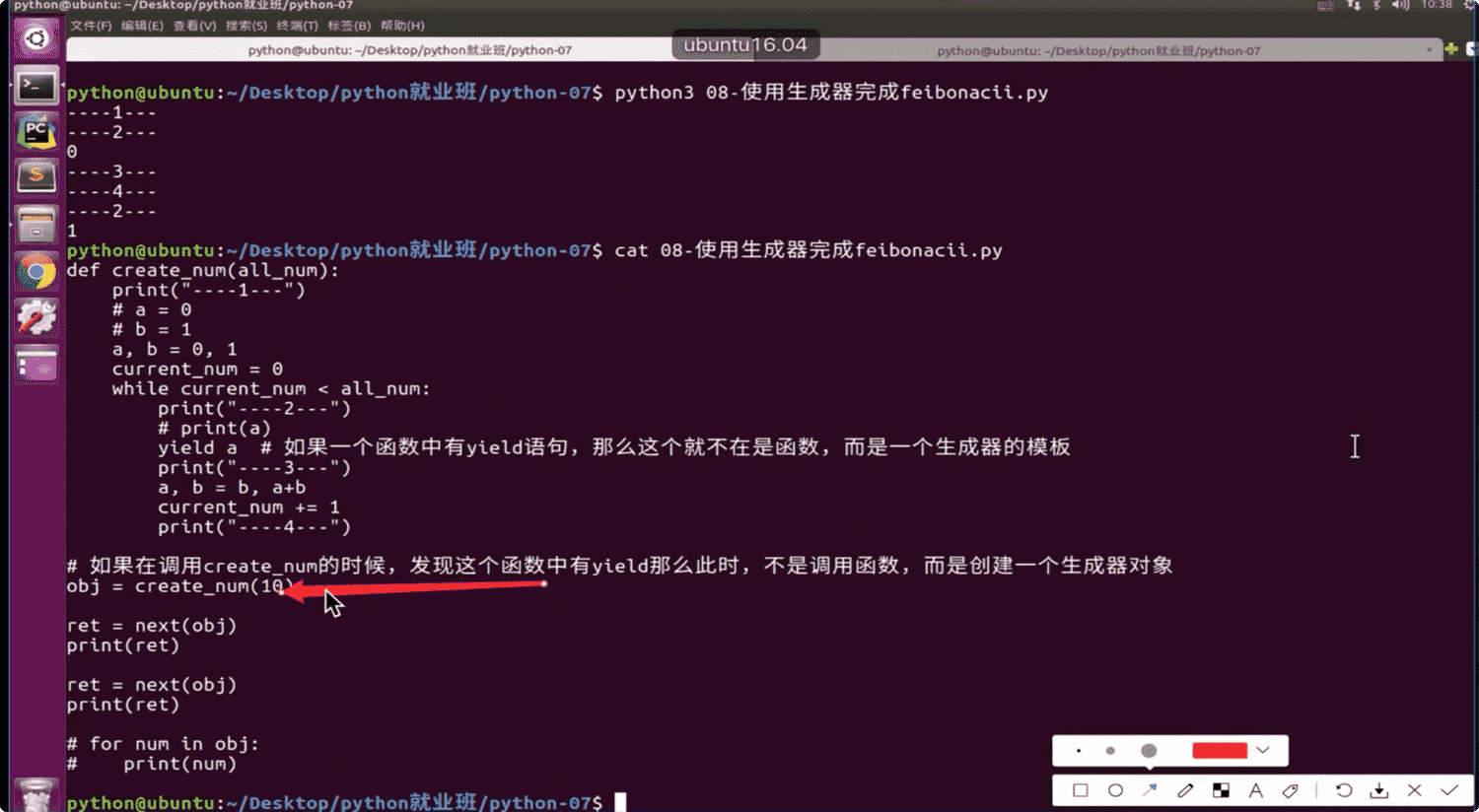Launch Google Chrome from the dock
This screenshot has width=1479, height=812.
[x=36, y=272]
